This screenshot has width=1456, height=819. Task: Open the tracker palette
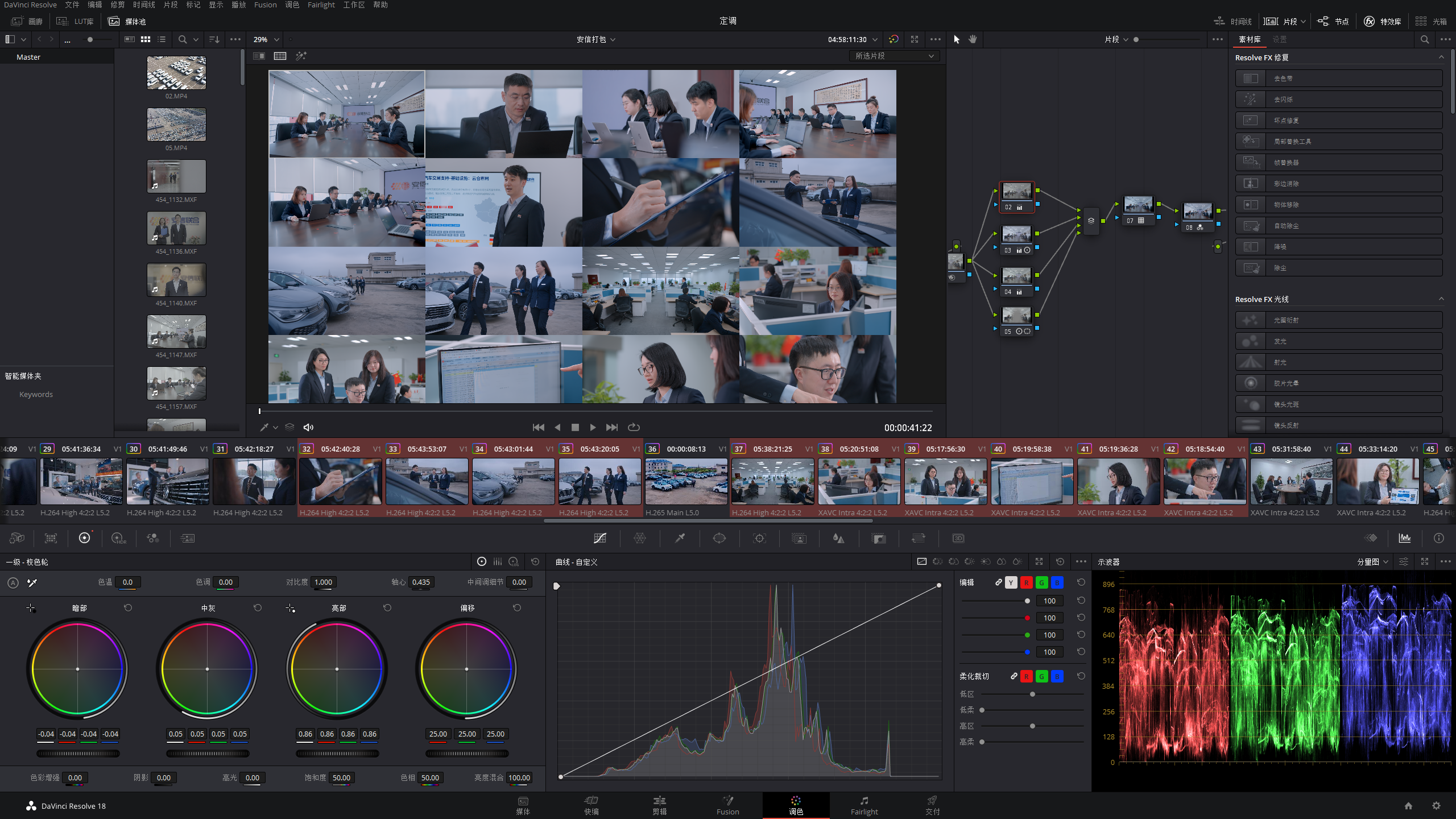point(759,538)
